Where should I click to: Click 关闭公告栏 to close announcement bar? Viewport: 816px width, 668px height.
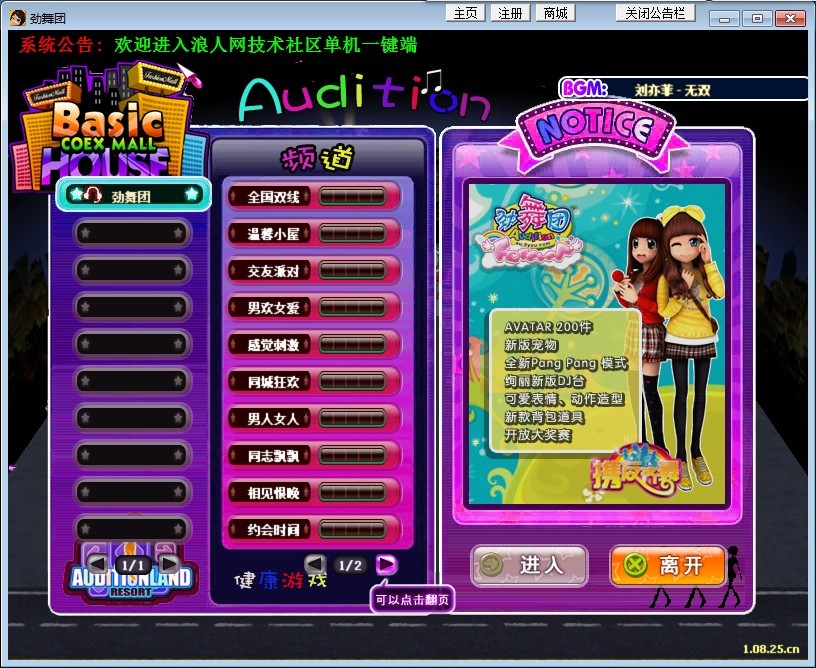tap(655, 13)
